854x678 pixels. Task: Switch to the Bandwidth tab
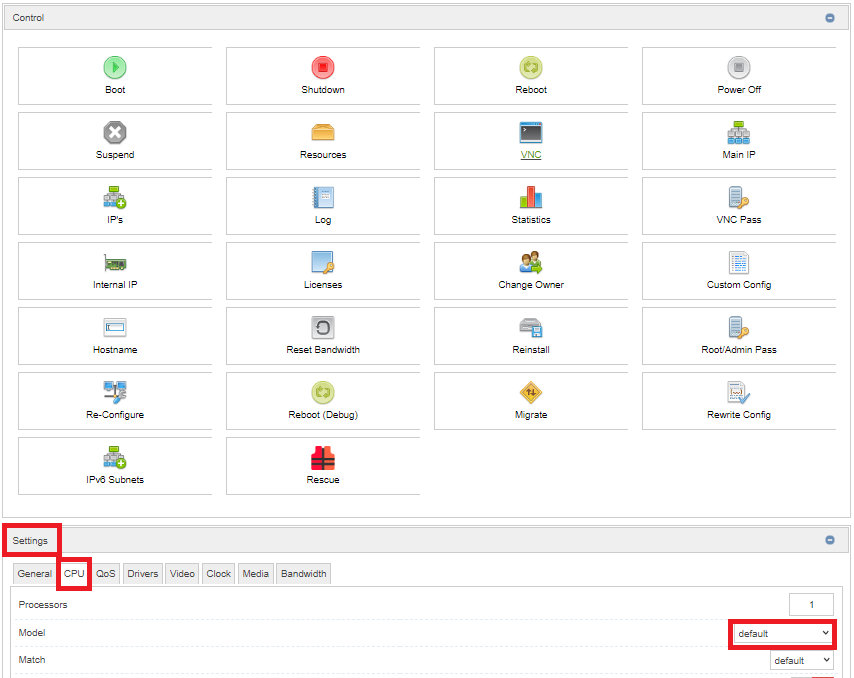[303, 574]
